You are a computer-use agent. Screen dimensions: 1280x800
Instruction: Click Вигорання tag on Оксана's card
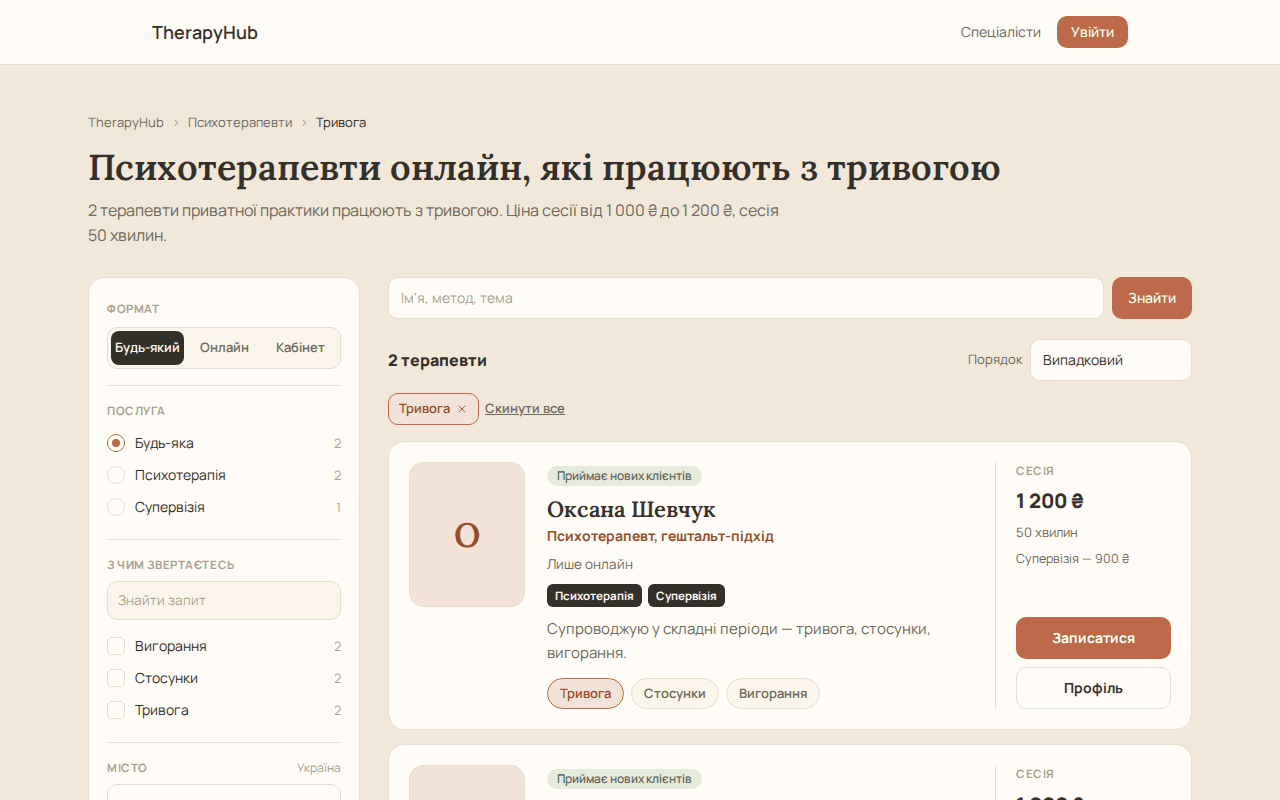coord(773,694)
